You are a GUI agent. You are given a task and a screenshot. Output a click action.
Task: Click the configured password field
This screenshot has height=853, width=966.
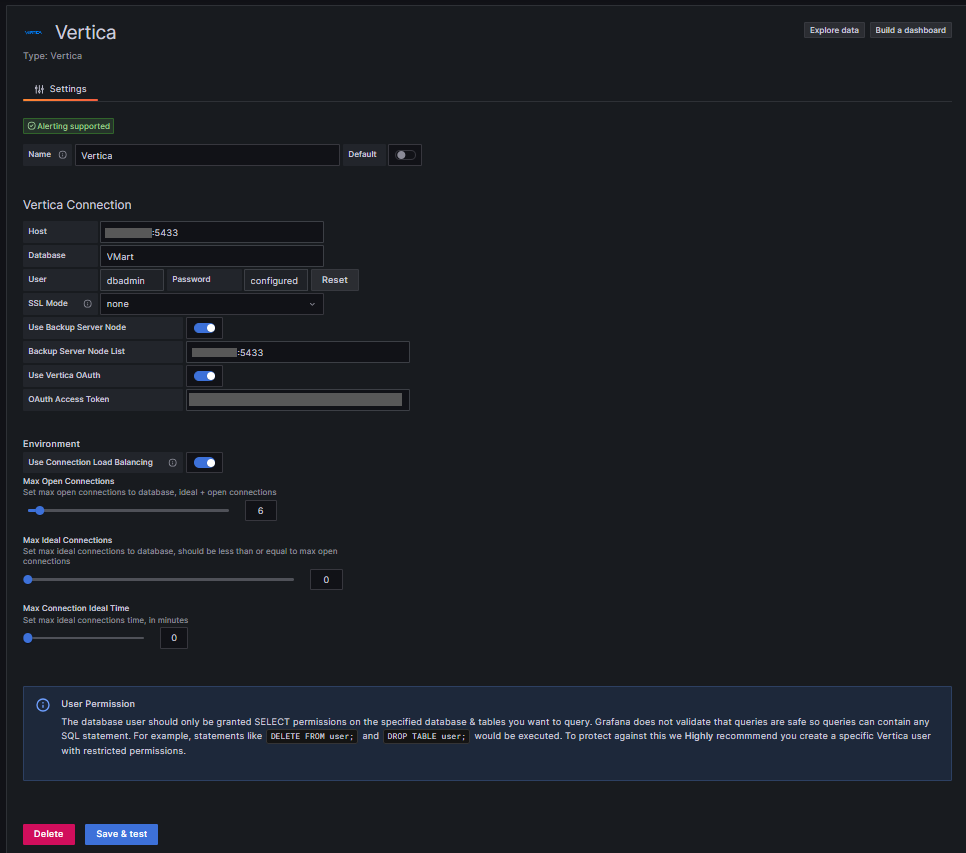pos(275,280)
